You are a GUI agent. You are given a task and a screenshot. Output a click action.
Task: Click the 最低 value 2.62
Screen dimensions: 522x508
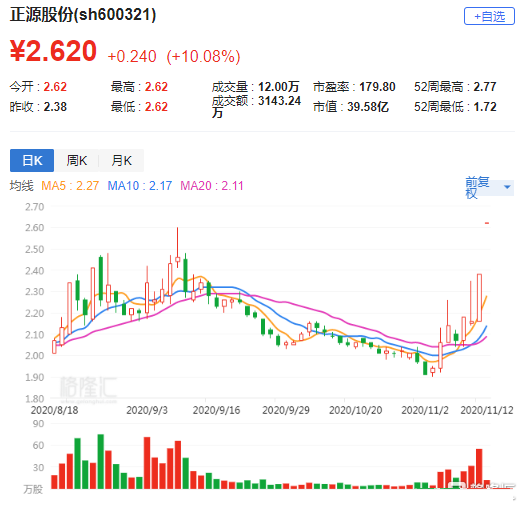(156, 107)
